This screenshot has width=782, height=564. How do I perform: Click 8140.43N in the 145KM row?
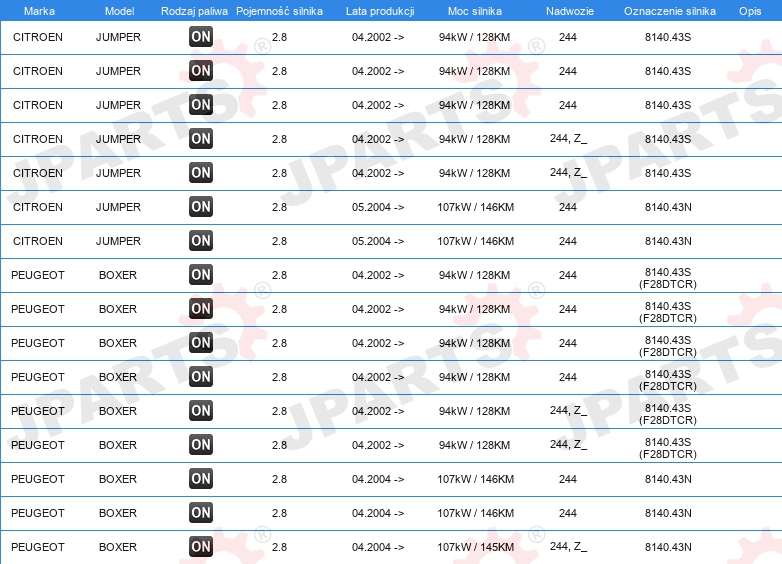click(668, 547)
